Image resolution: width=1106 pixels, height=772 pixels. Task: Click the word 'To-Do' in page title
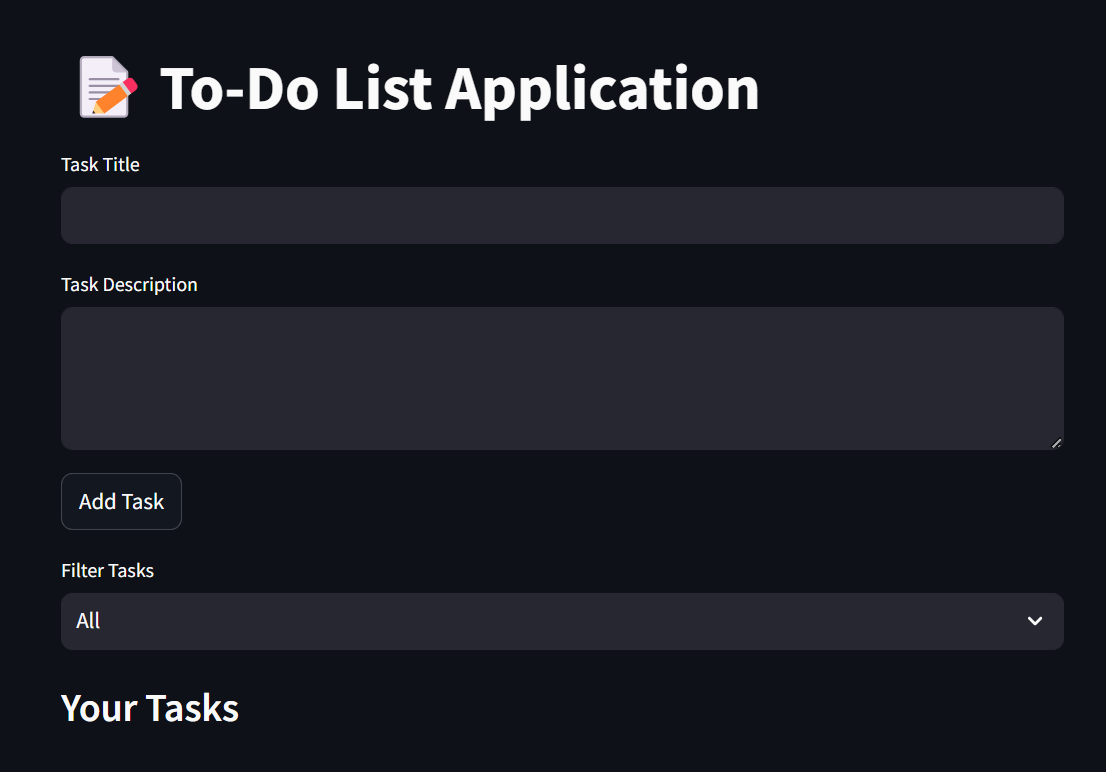(x=239, y=88)
